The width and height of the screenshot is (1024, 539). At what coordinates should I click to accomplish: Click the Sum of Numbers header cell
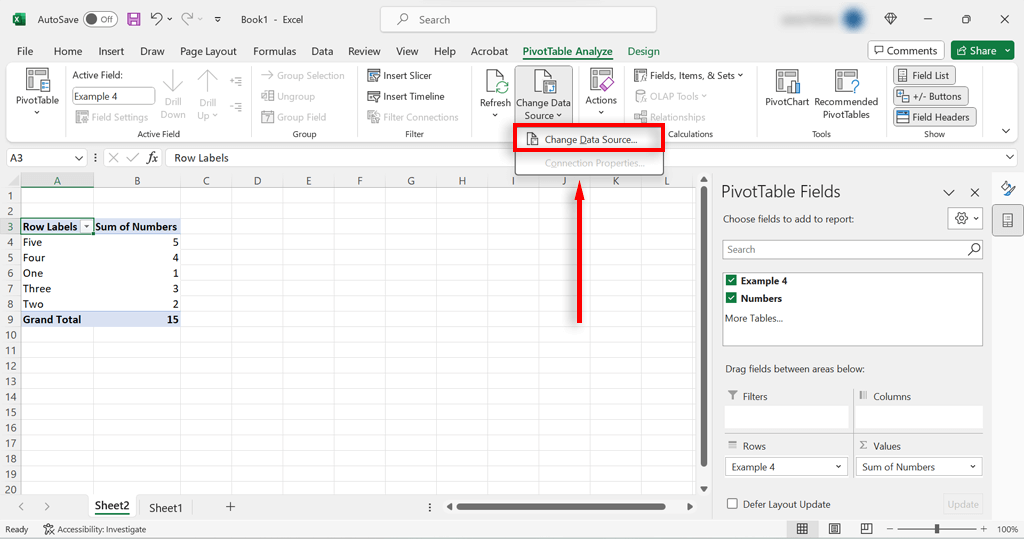point(137,227)
